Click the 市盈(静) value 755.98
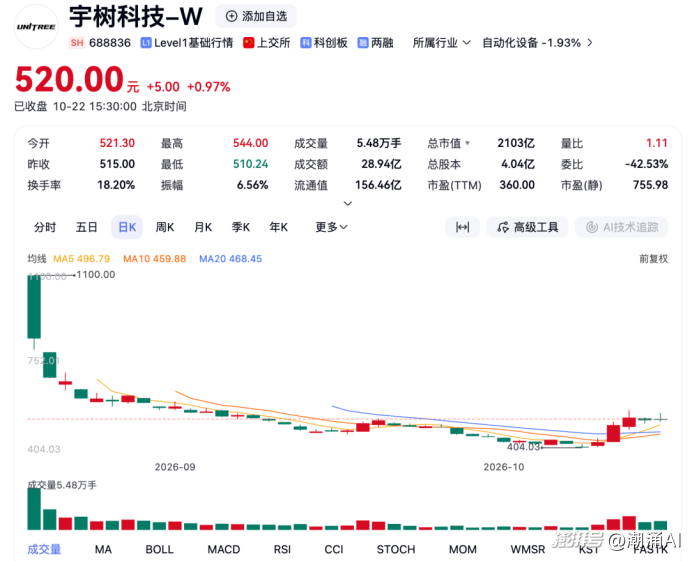This screenshot has height=561, width=690. 650,185
